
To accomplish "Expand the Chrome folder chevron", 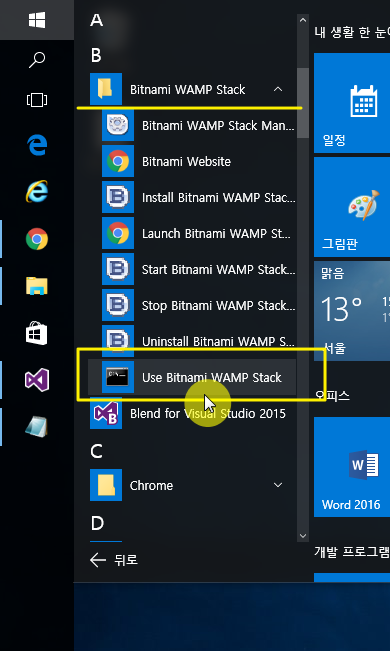I will click(x=278, y=485).
